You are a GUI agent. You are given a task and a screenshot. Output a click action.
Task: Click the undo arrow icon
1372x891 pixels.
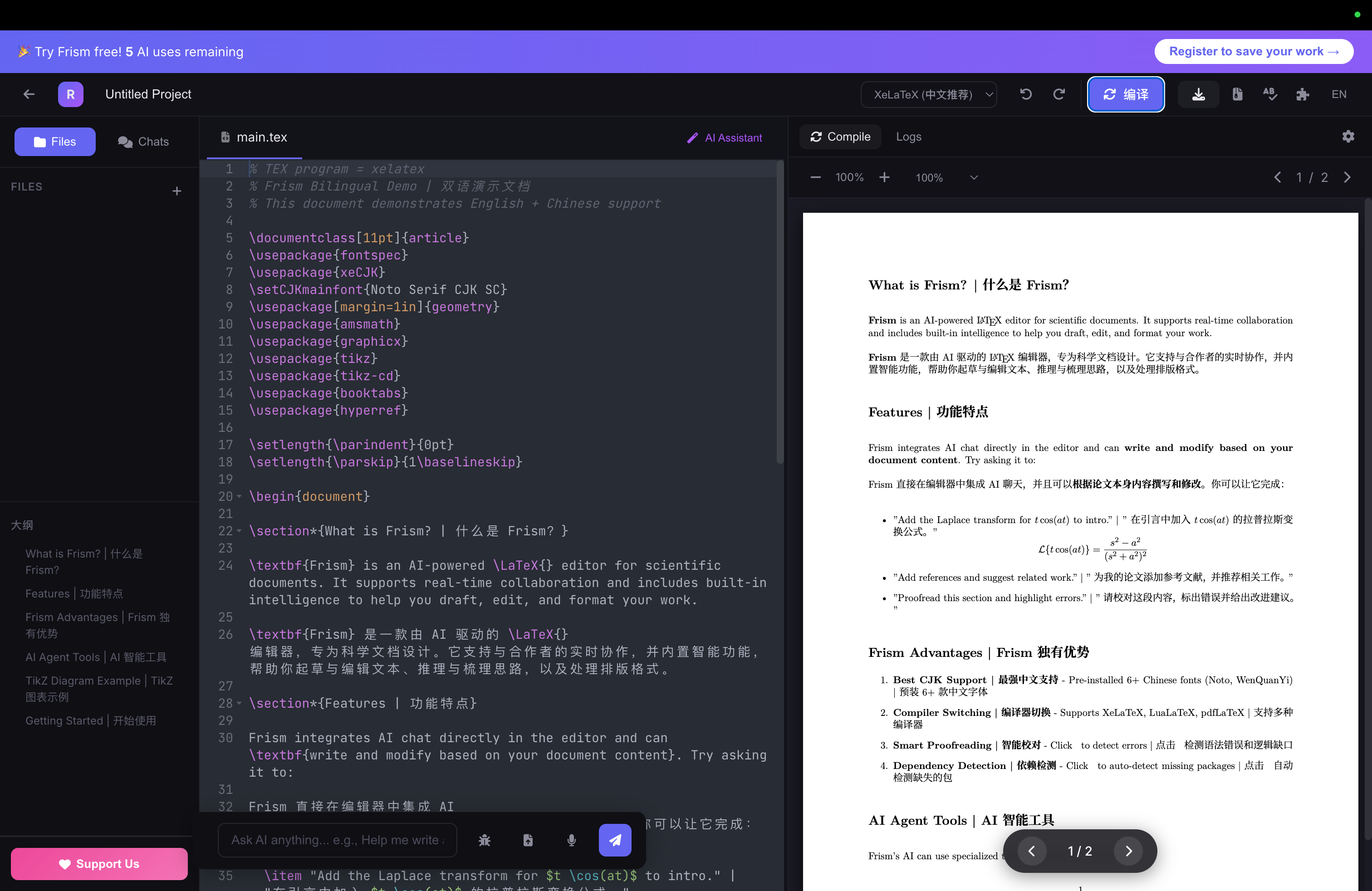coord(1025,94)
